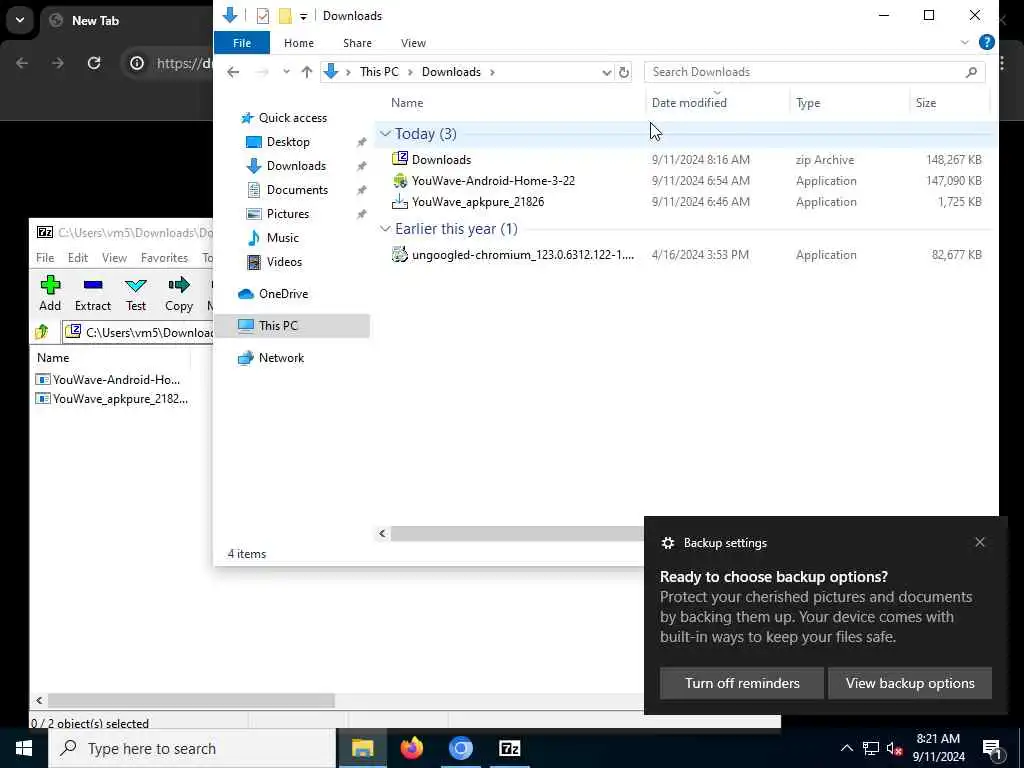Select Quick access in navigation pane
The image size is (1024, 768).
(292, 118)
